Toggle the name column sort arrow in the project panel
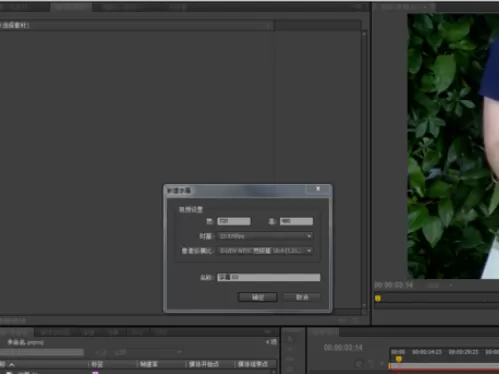 (x=12, y=365)
